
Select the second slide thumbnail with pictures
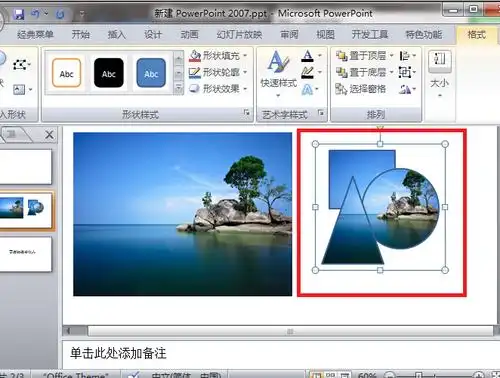click(26, 210)
